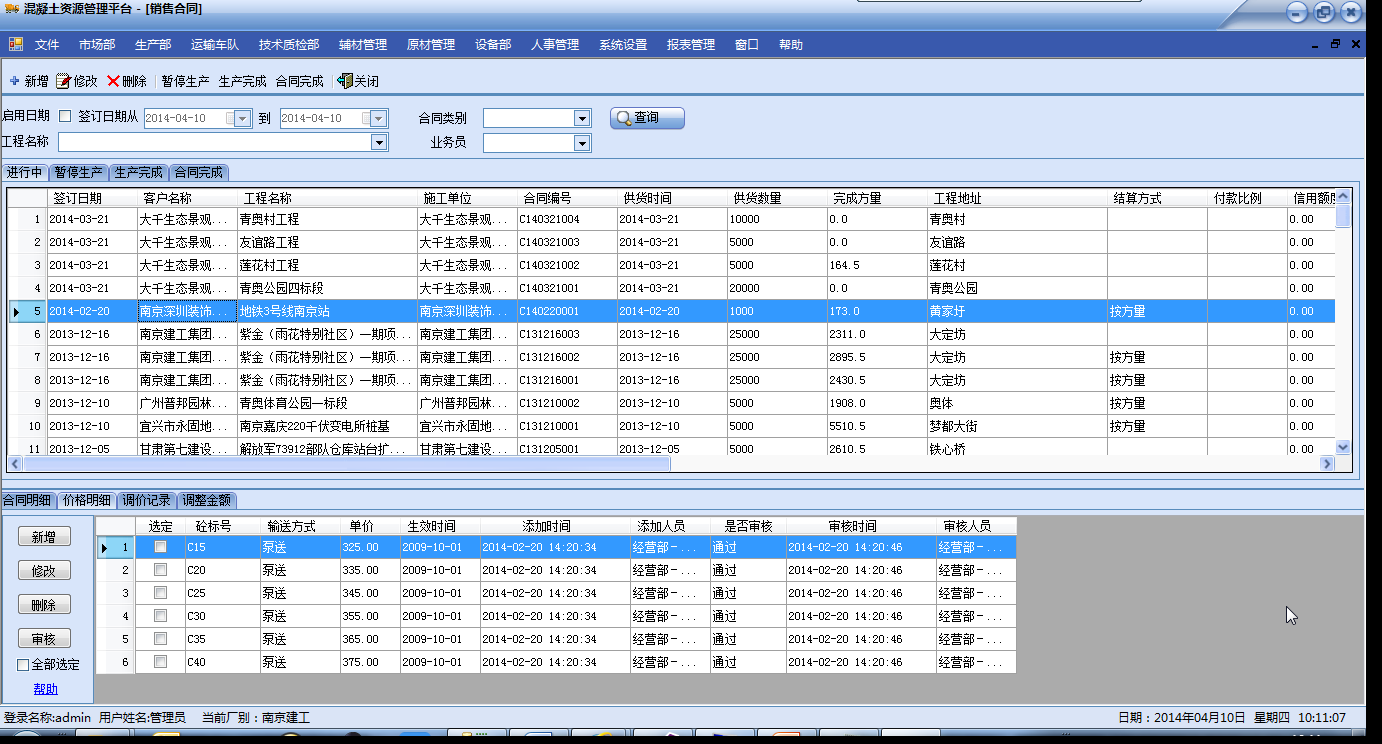Expand the 工程名称 combo box

click(379, 143)
